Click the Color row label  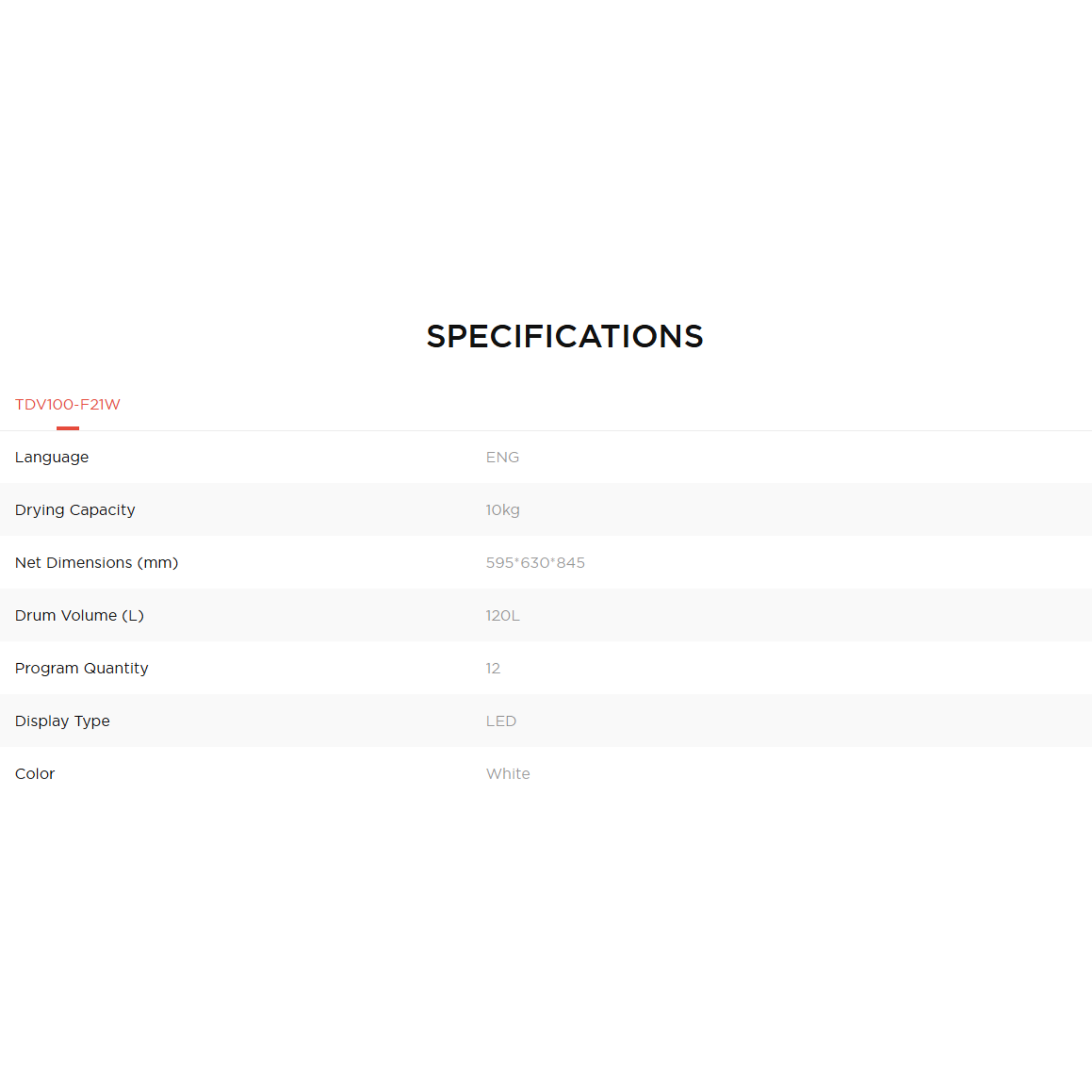(35, 774)
